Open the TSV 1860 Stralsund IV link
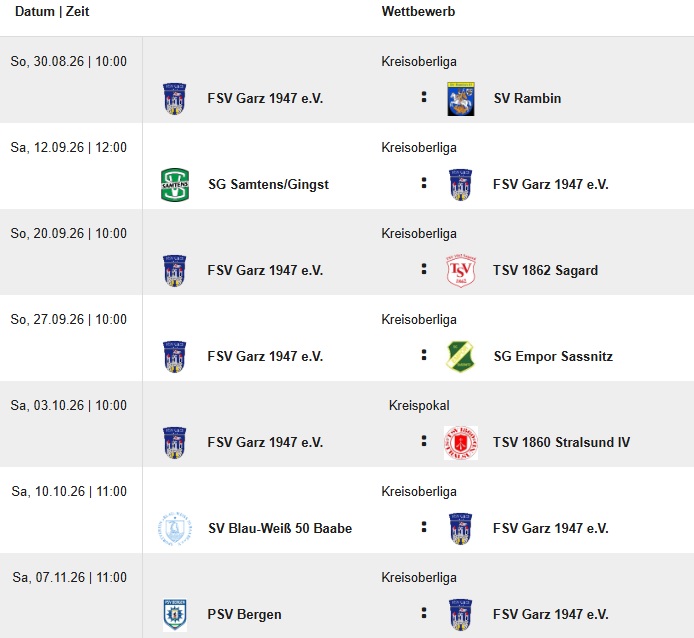Image resolution: width=694 pixels, height=638 pixels. coord(561,442)
